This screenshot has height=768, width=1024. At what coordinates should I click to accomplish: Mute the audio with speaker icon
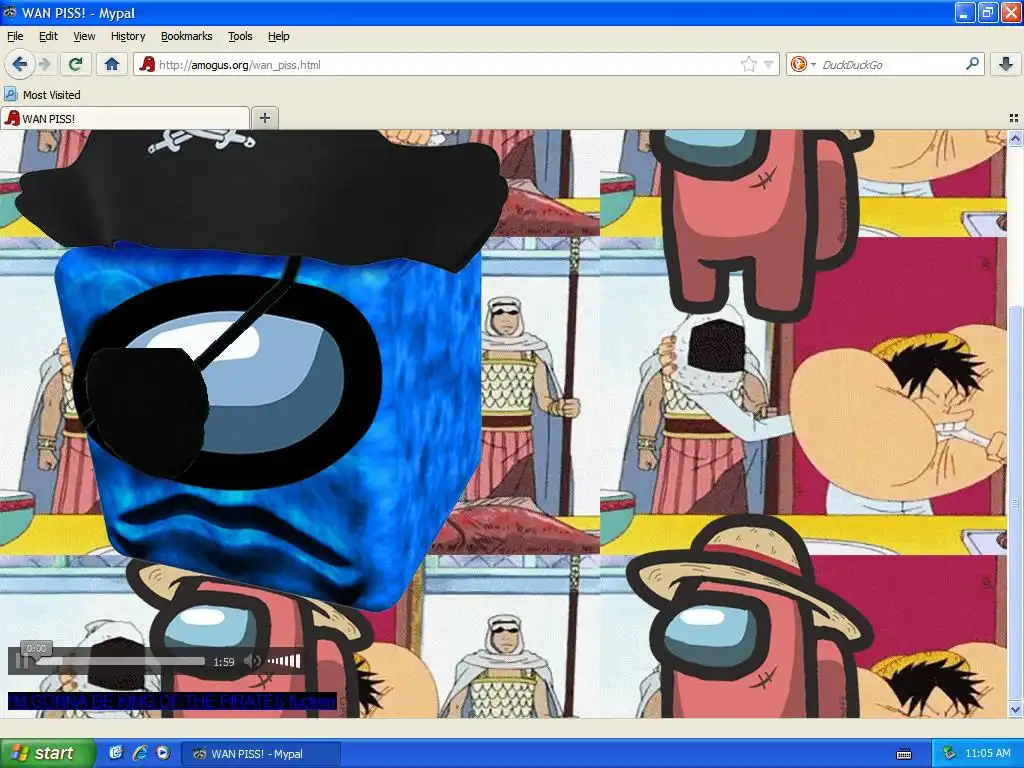(253, 661)
